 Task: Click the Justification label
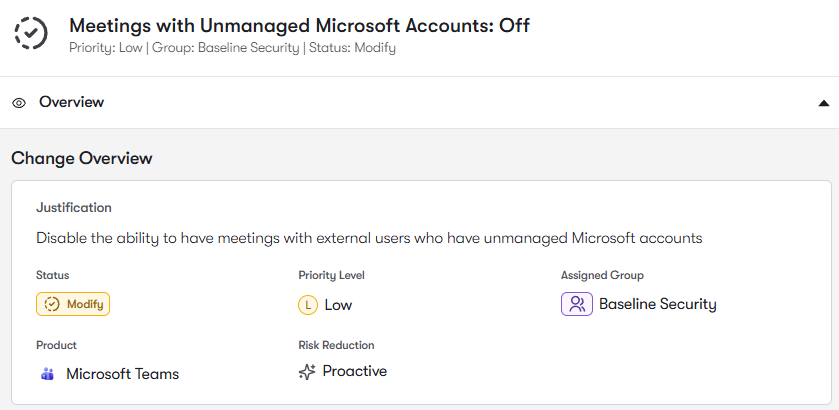click(x=74, y=208)
